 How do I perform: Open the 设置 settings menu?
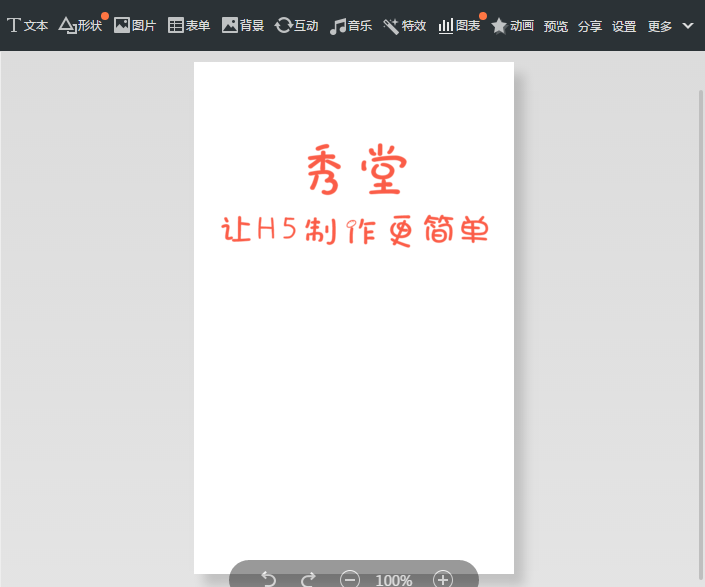[624, 27]
